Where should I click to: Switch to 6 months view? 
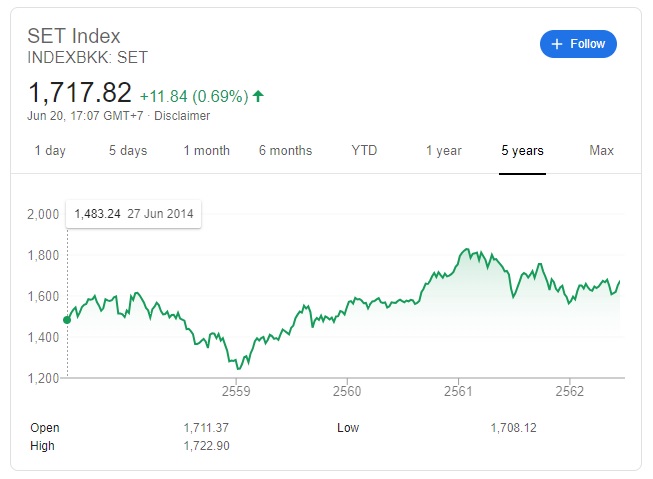[285, 151]
